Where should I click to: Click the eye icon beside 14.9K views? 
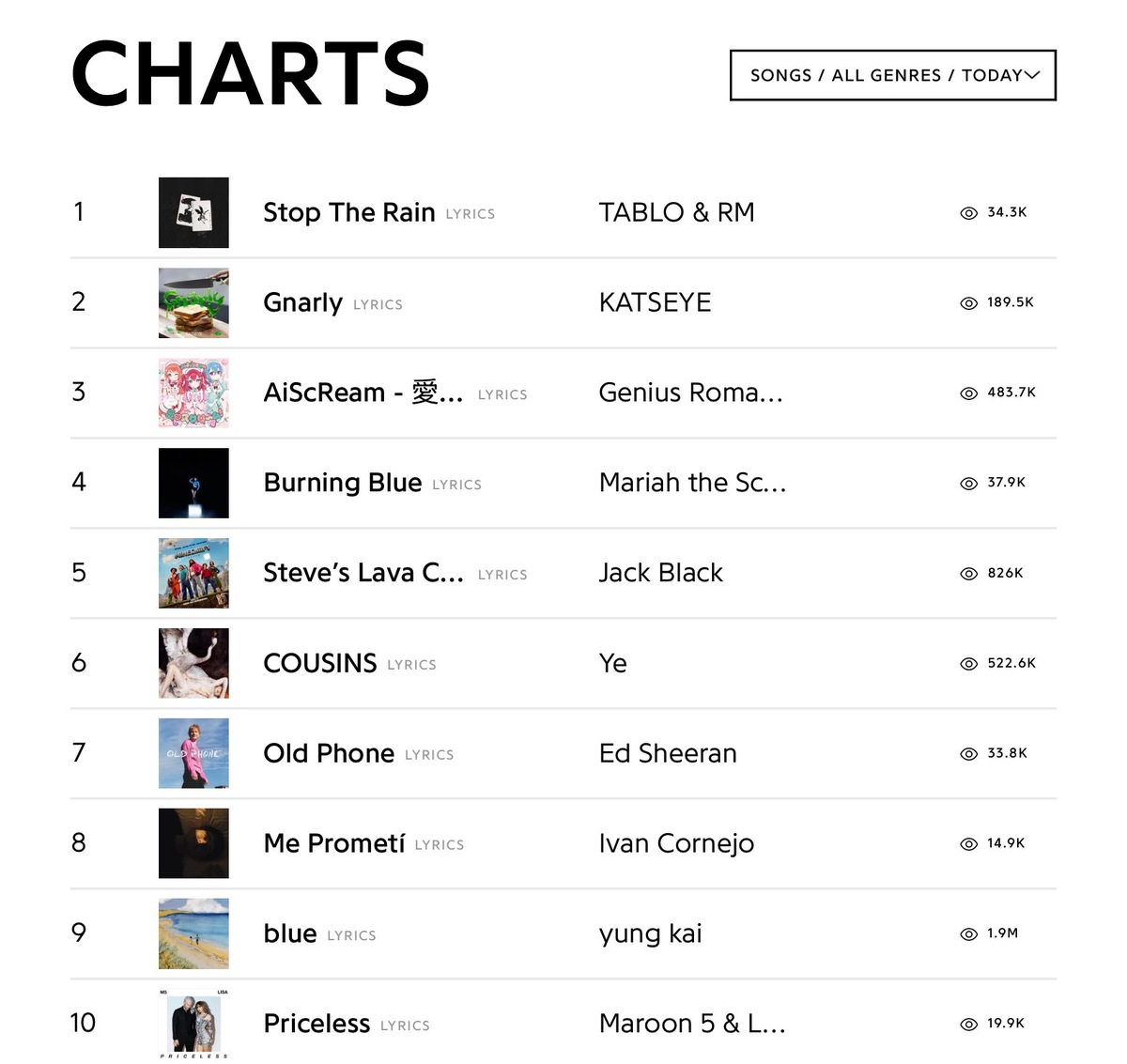[969, 844]
